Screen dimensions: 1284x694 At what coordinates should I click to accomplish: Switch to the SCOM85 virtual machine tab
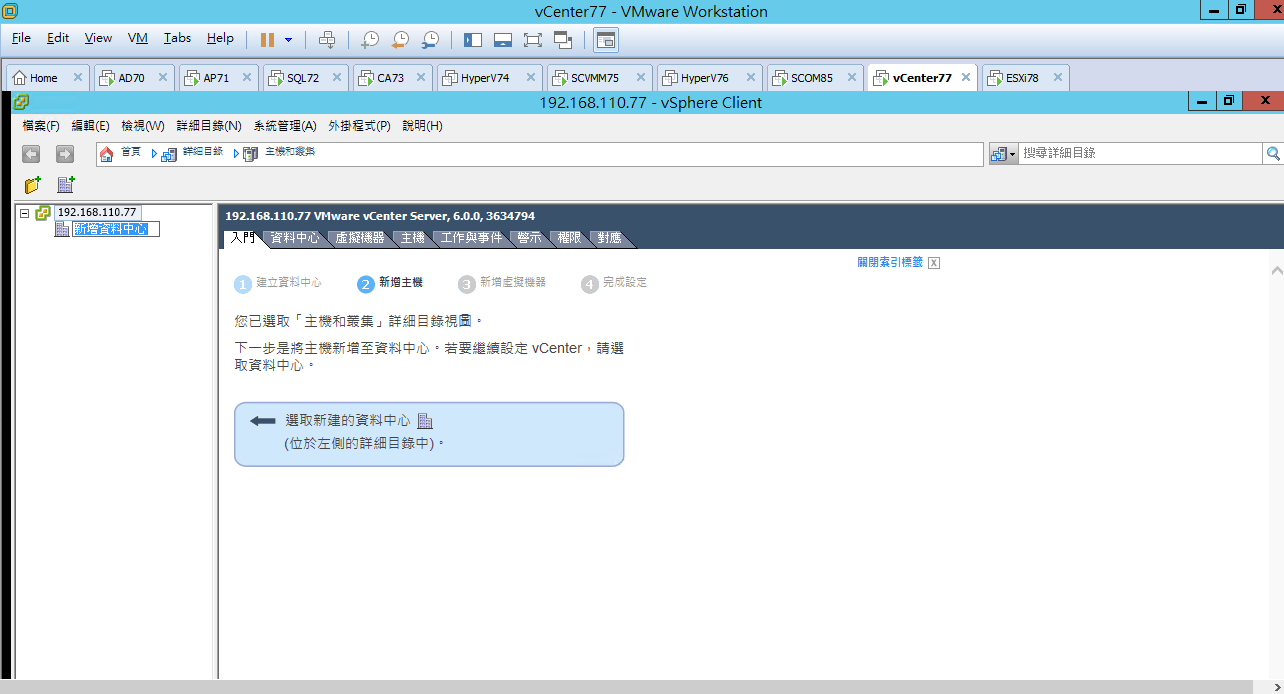coord(812,78)
